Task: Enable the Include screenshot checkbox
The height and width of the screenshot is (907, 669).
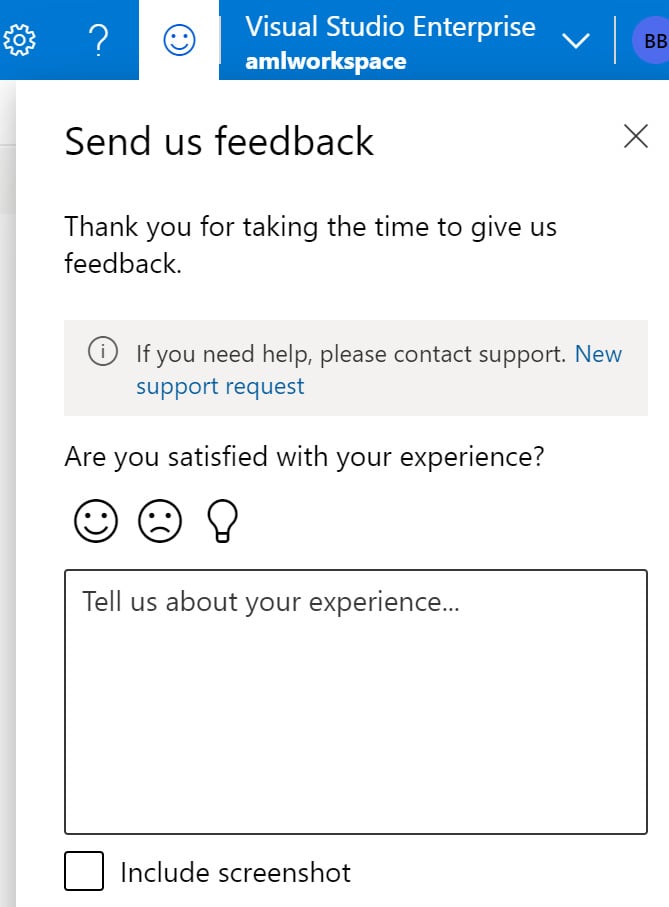Action: (84, 871)
